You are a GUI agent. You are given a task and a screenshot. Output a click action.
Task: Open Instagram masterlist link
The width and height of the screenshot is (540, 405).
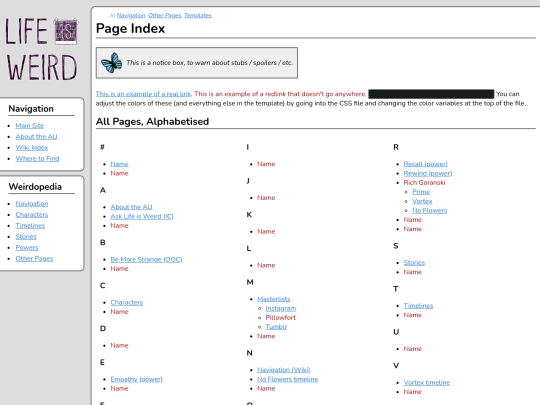281,309
